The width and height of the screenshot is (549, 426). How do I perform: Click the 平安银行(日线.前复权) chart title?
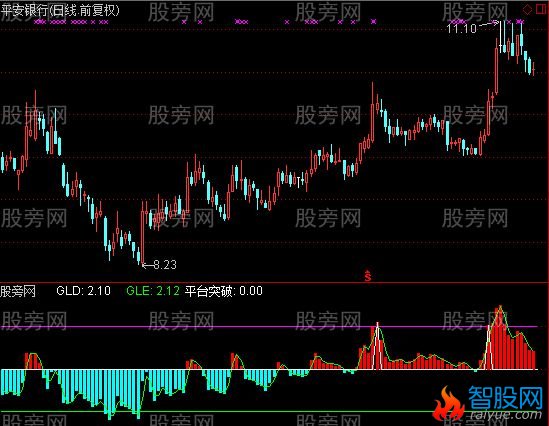pyautogui.click(x=60, y=10)
